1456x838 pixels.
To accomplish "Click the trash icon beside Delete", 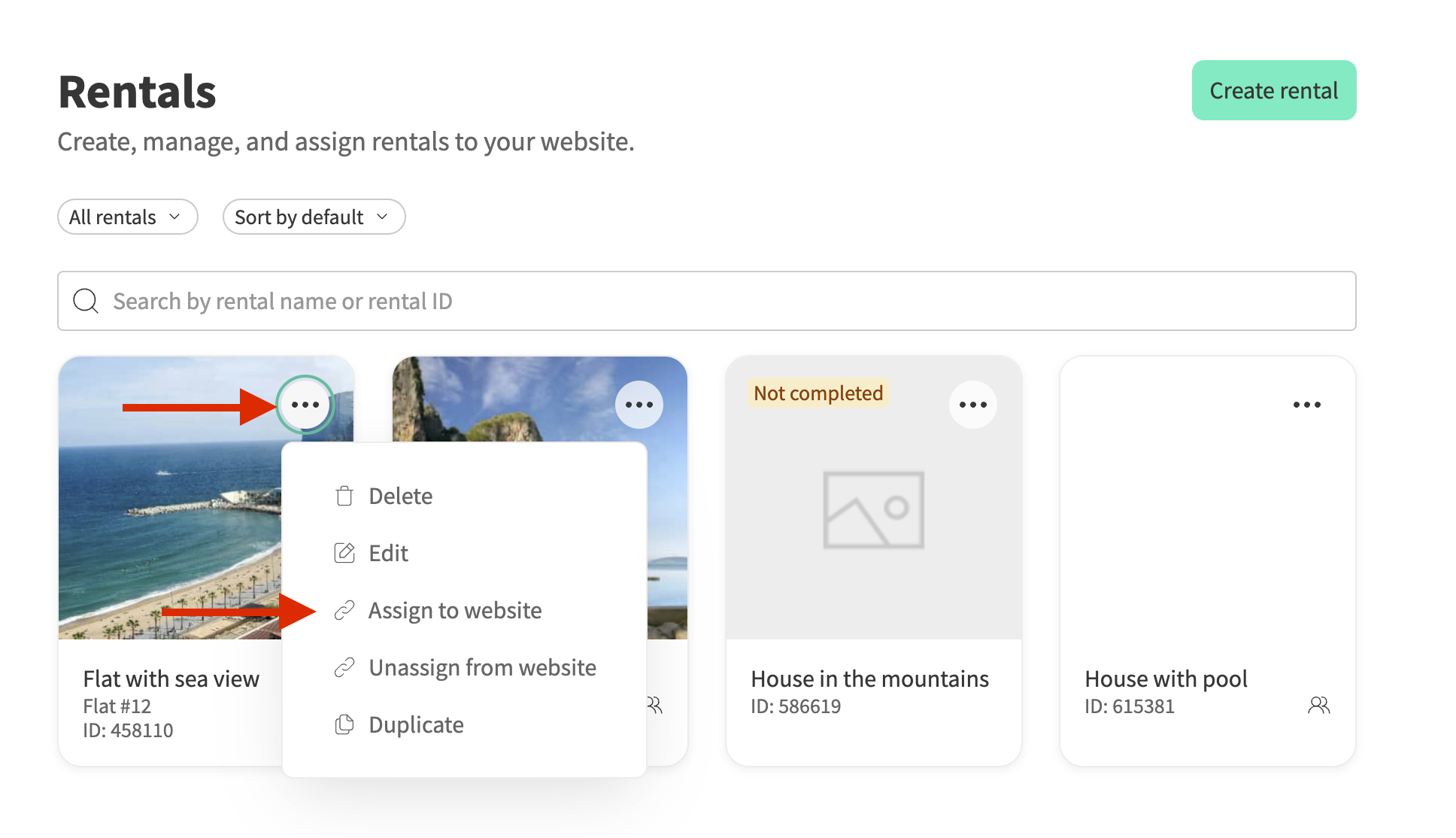I will click(x=344, y=496).
